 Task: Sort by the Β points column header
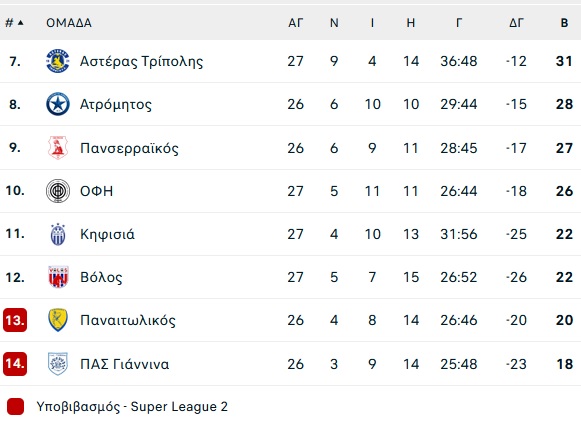point(564,23)
